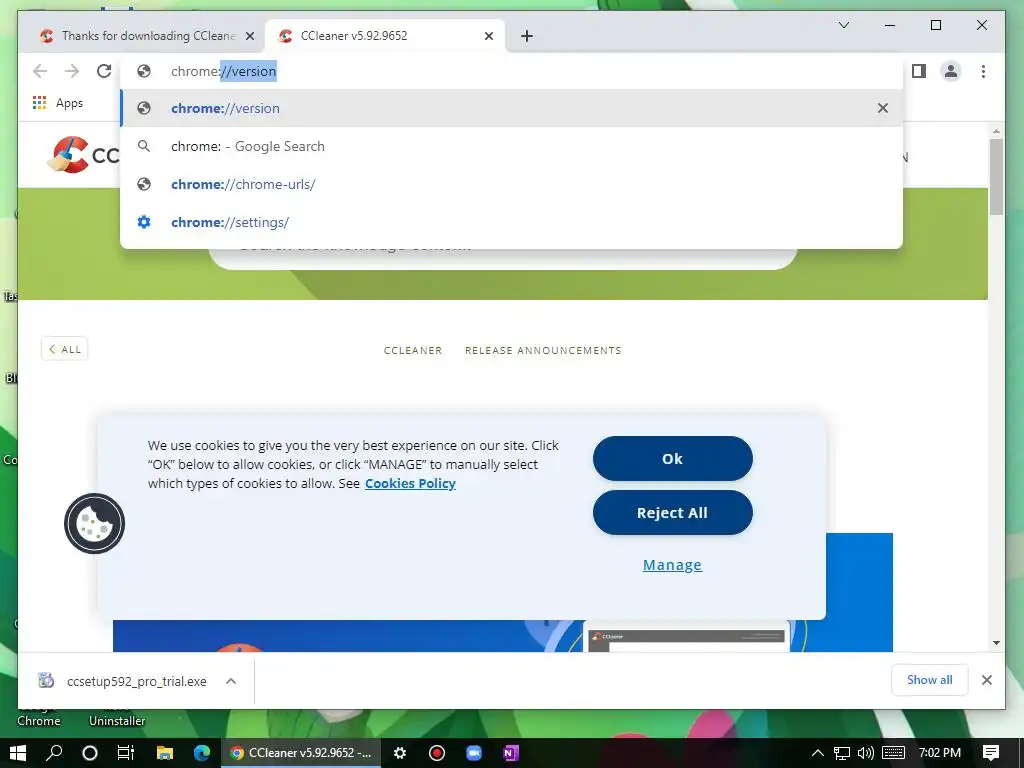Click the Reject All cookies button
Viewport: 1024px width, 768px height.
point(673,513)
